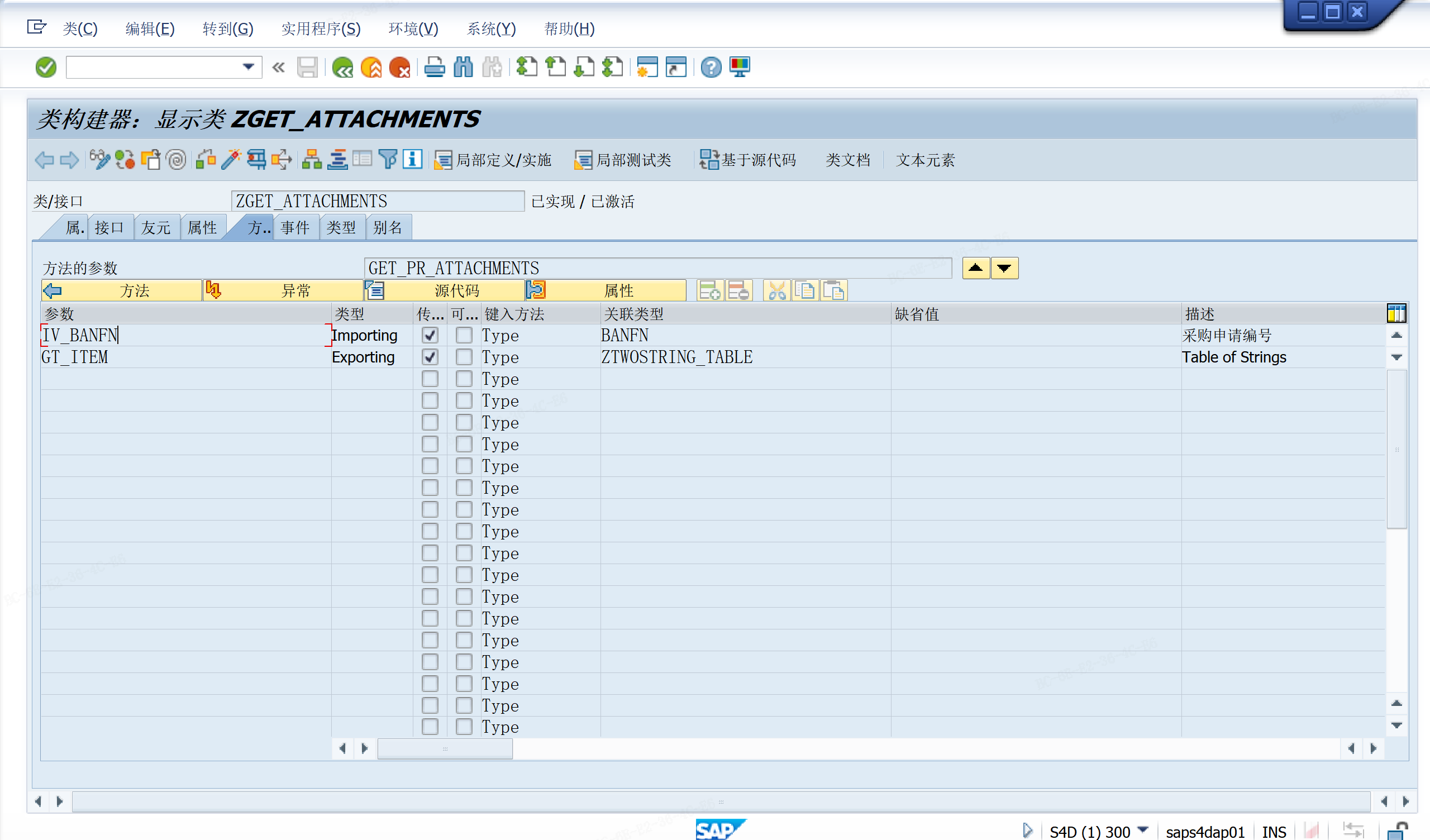
Task: Click the Cut scissors icon
Action: (777, 291)
